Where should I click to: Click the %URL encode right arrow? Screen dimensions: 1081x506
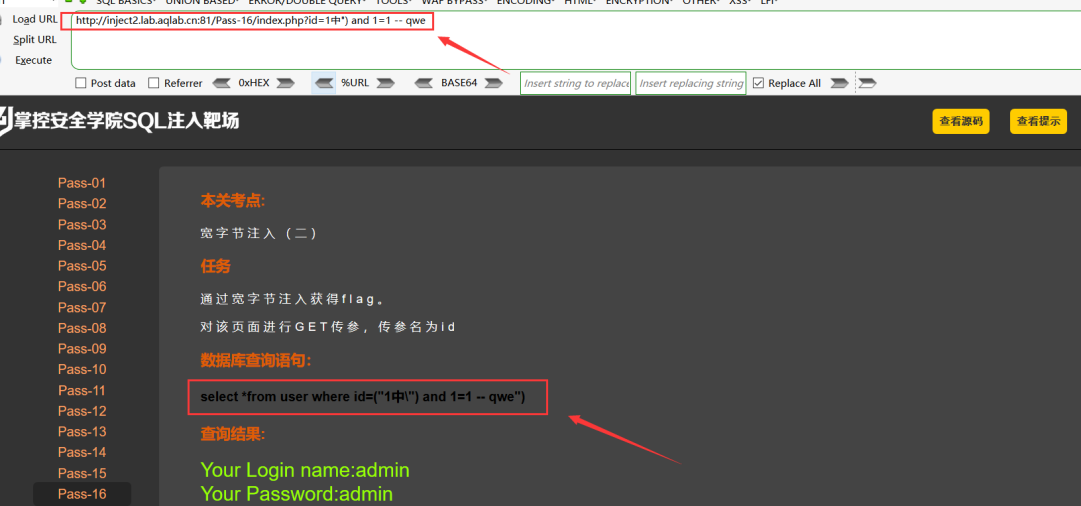pos(385,83)
